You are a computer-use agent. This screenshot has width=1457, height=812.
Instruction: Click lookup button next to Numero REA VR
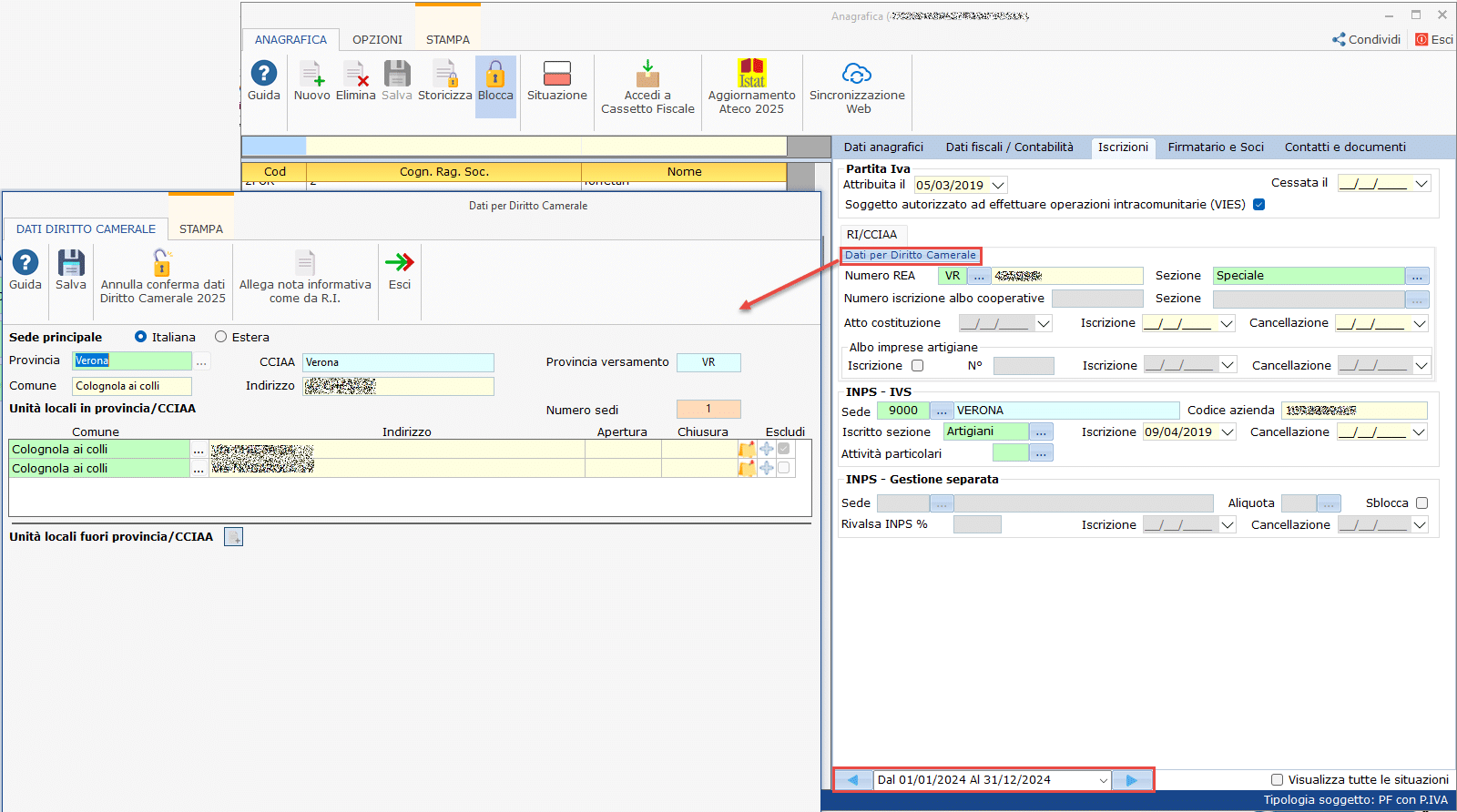click(x=979, y=276)
